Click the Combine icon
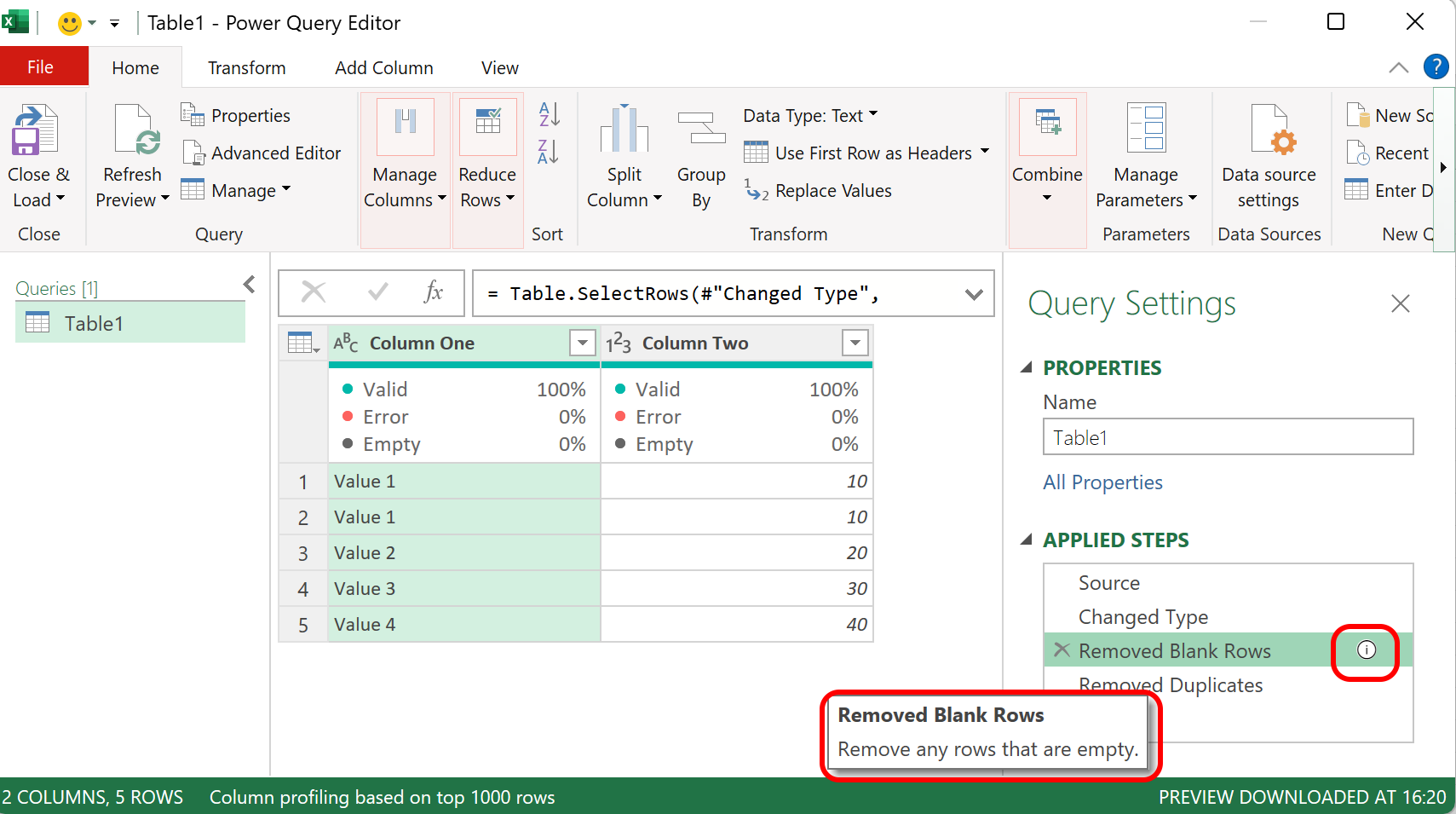1456x814 pixels. pyautogui.click(x=1047, y=126)
